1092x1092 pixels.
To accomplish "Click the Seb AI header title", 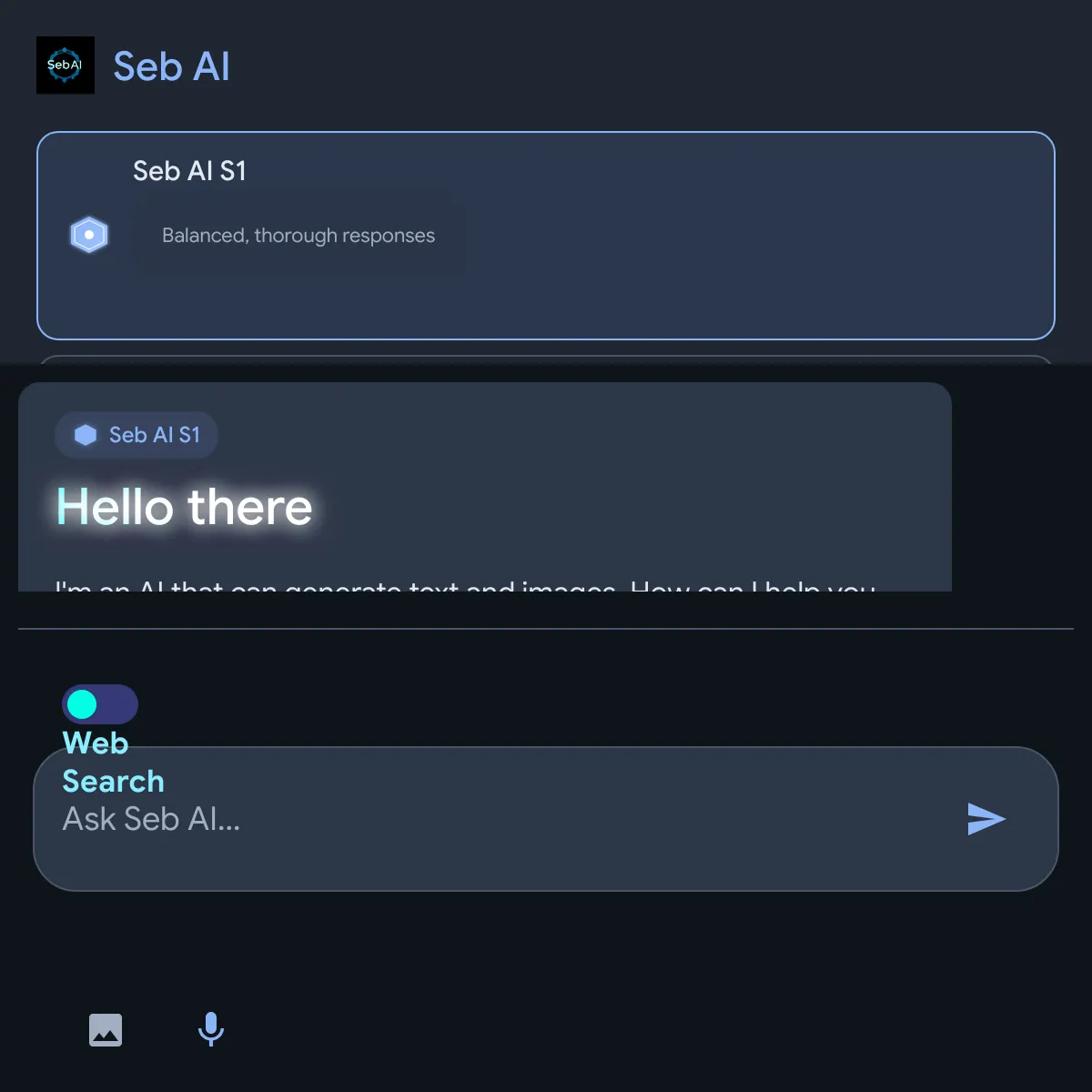I will point(171,66).
